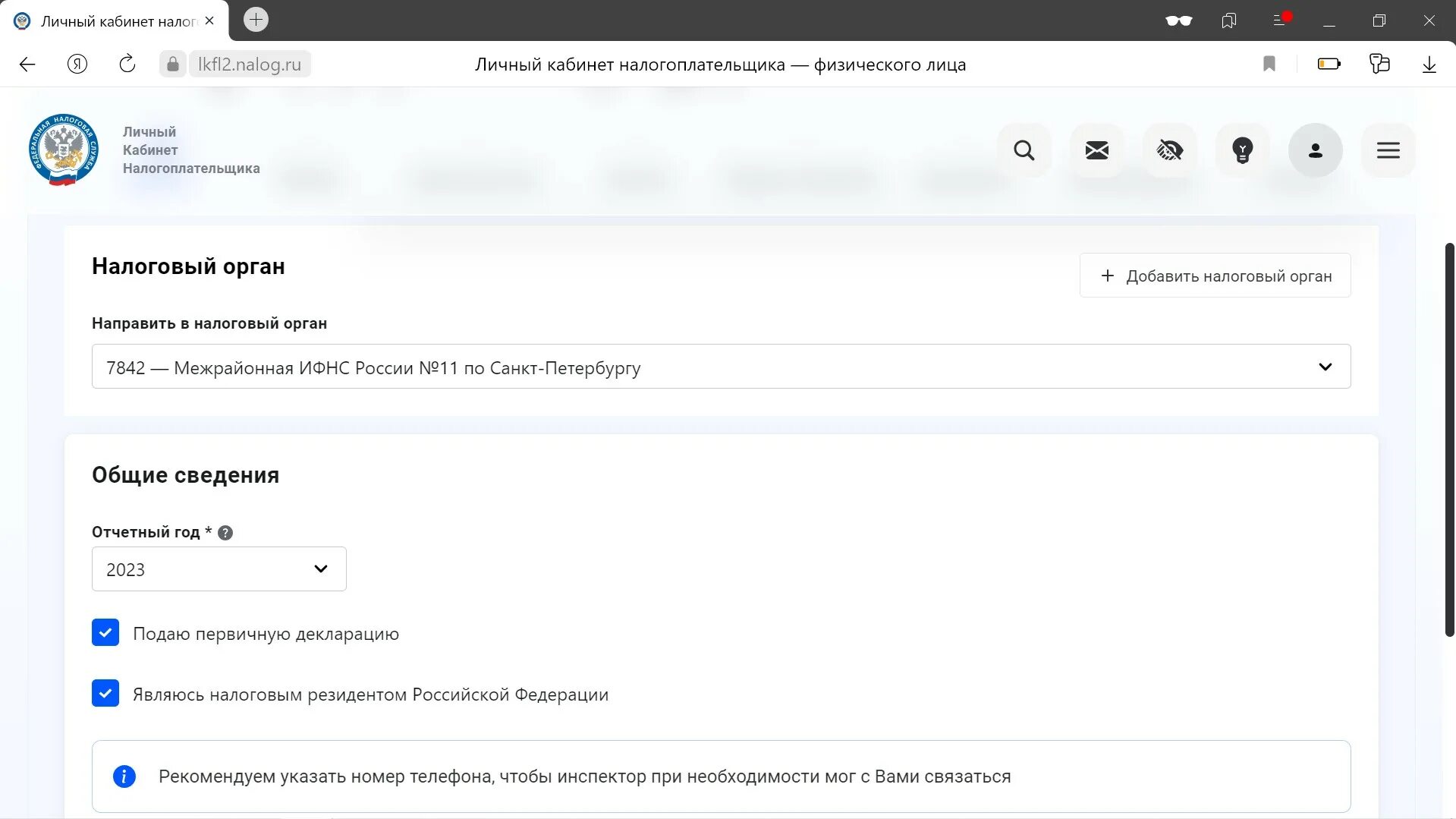Open the user profile icon
Image resolution: width=1456 pixels, height=819 pixels.
[x=1315, y=150]
